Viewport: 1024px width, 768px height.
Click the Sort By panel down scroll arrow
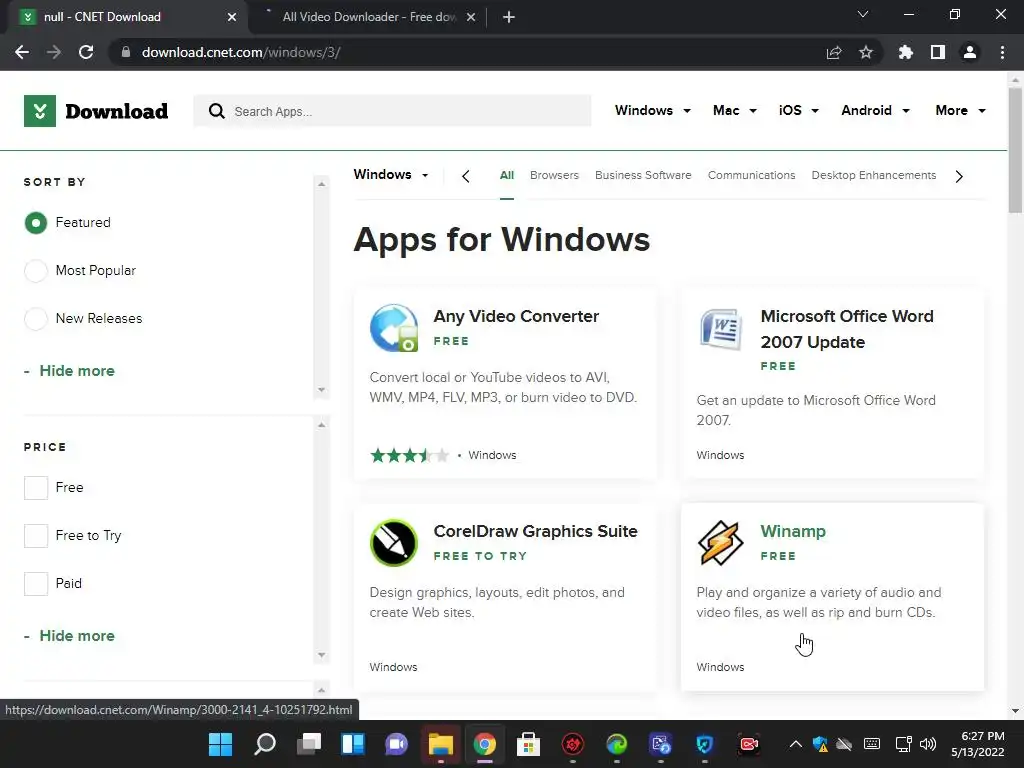321,390
